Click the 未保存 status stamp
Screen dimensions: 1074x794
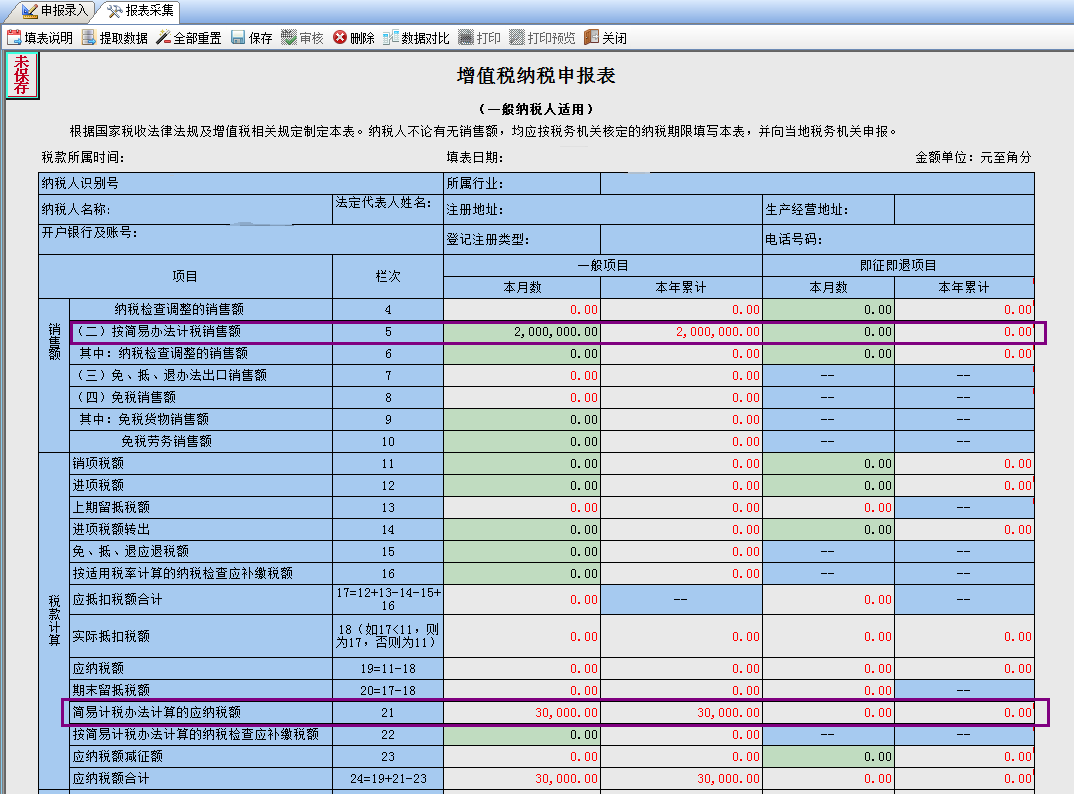point(22,75)
